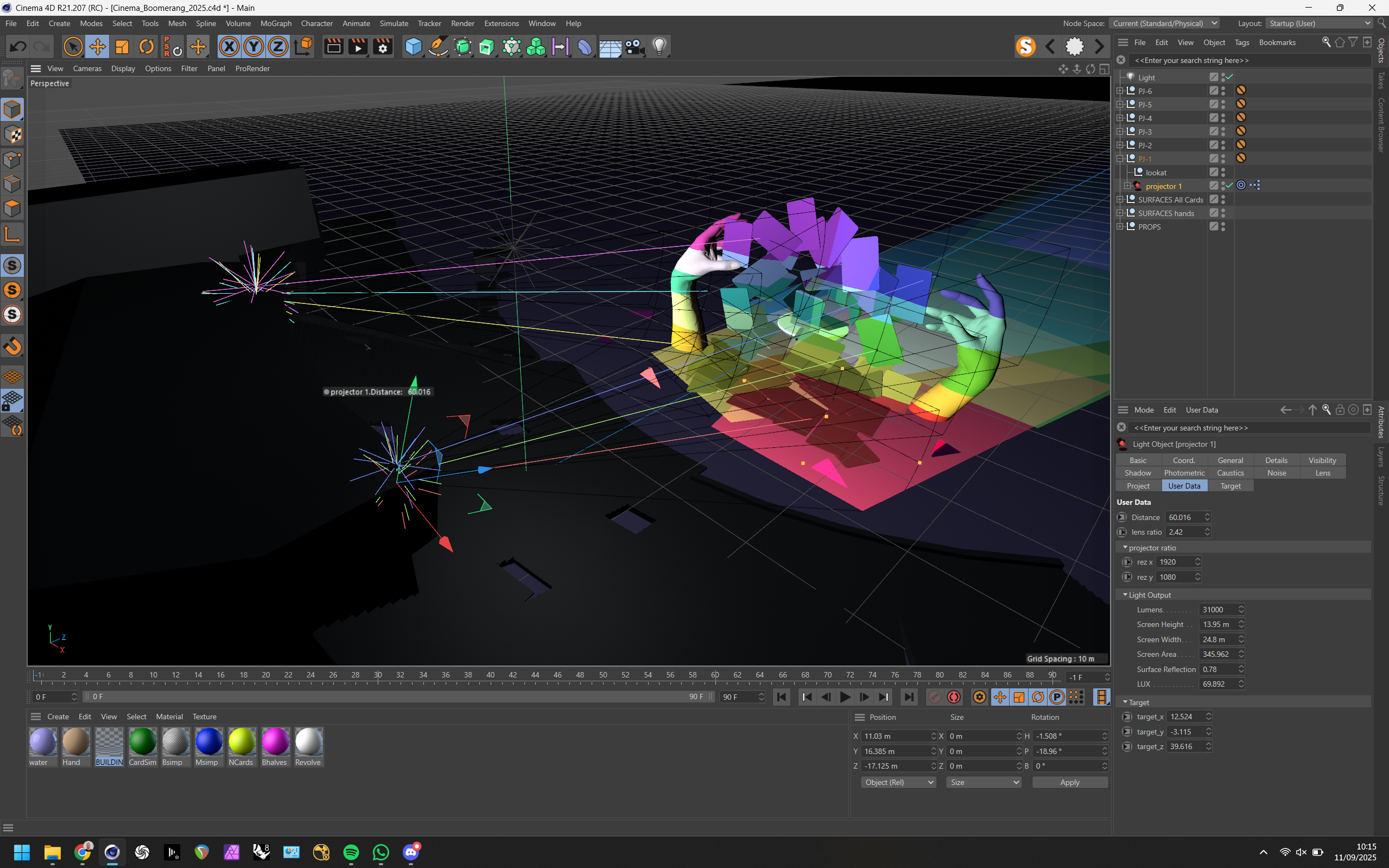This screenshot has height=868, width=1389.
Task: Open the MoGraph menu
Action: pos(276,23)
